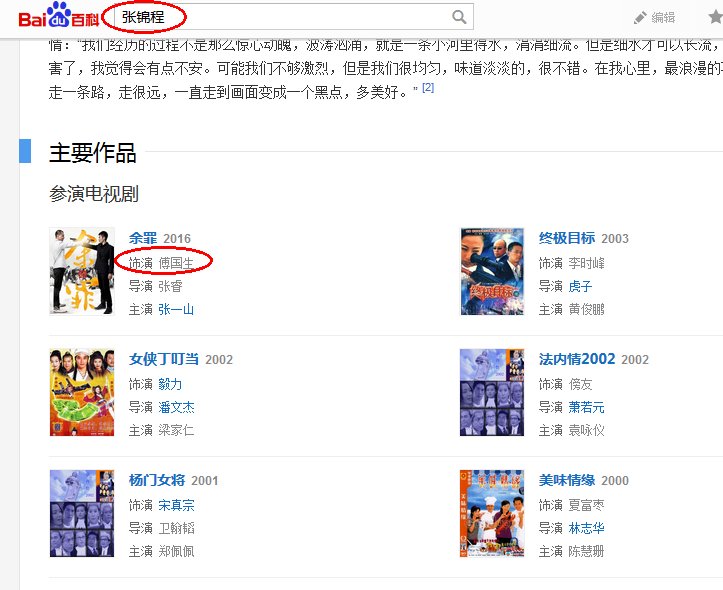
Task: Open role link 宋真宗
Action: [x=176, y=505]
